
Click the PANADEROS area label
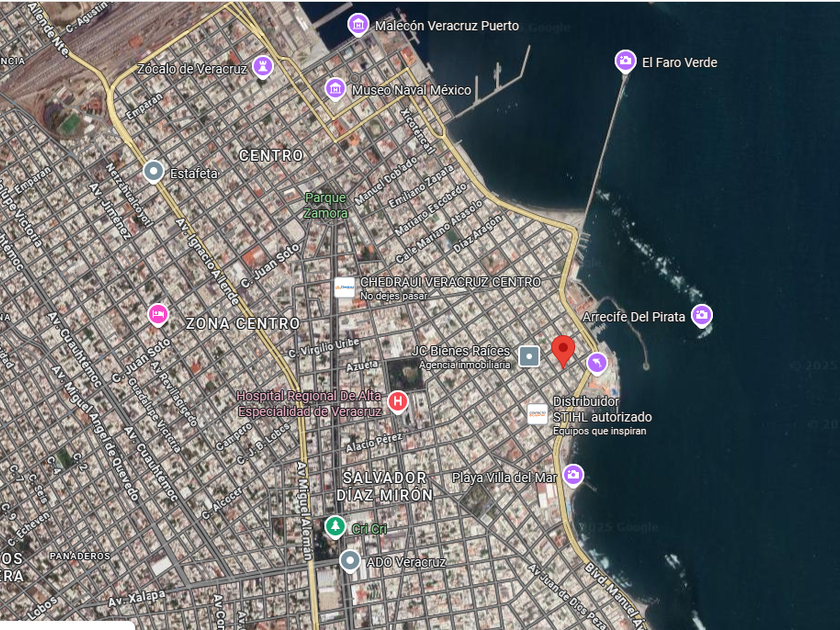tap(80, 556)
